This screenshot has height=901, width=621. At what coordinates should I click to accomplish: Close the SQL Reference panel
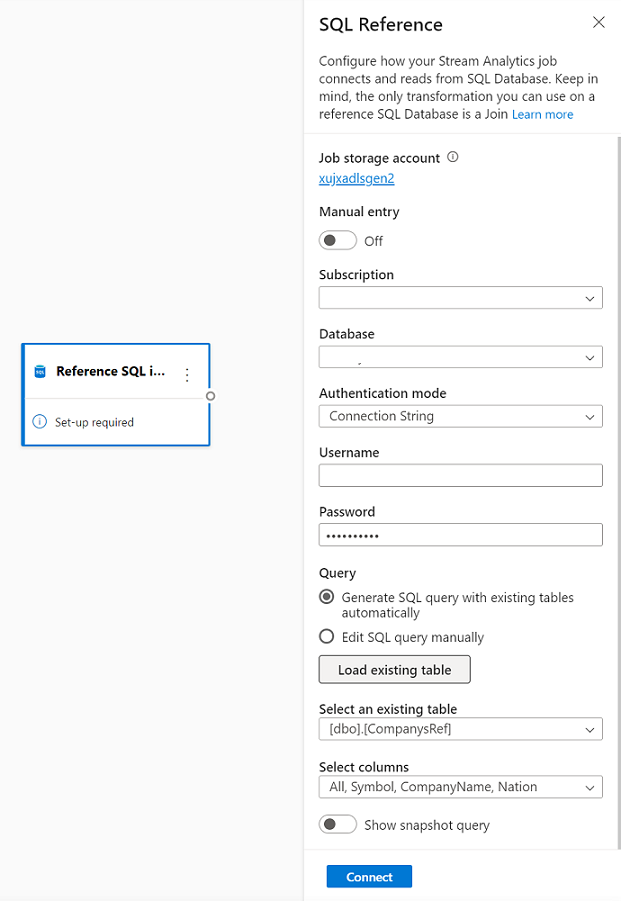599,22
